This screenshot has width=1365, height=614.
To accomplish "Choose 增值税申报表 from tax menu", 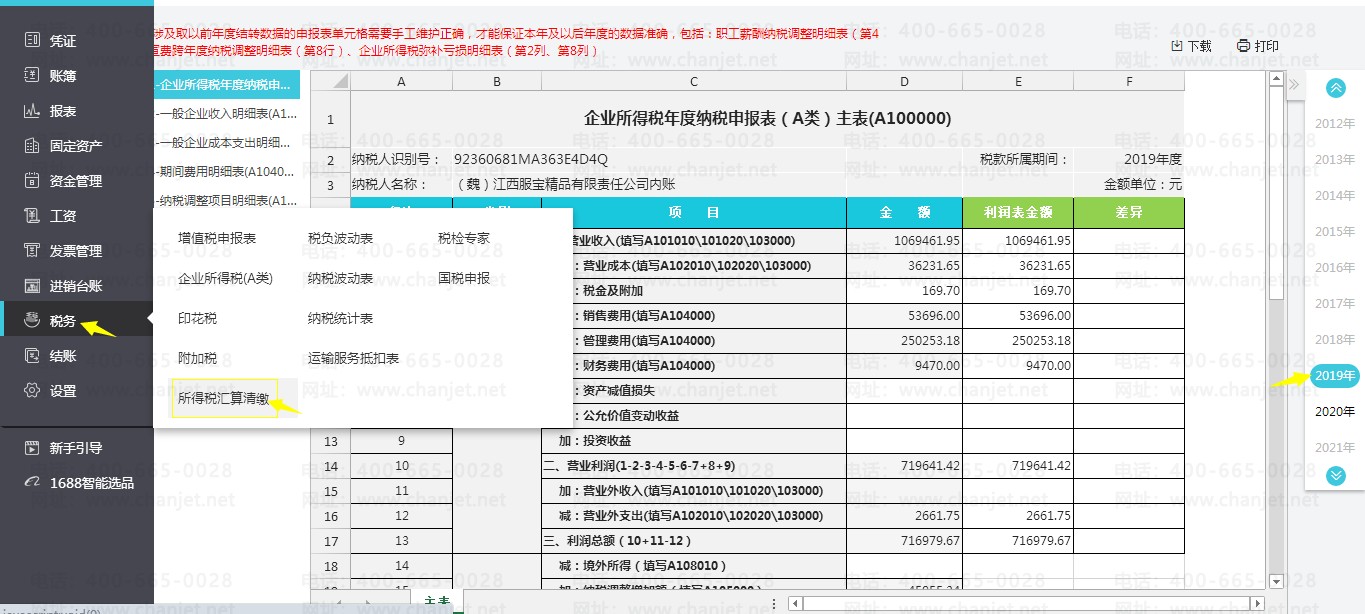I will tap(217, 238).
